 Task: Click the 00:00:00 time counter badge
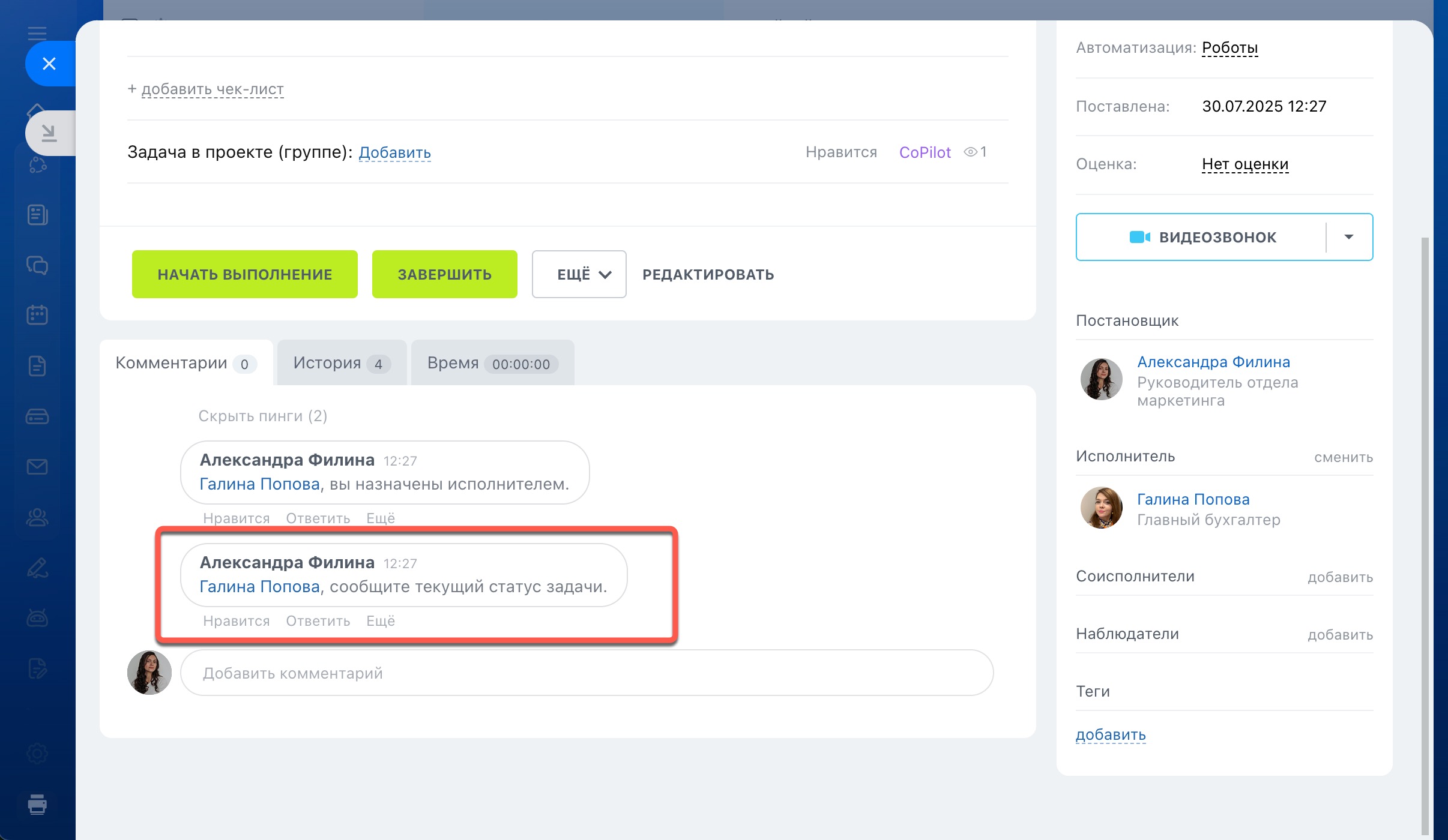(521, 364)
